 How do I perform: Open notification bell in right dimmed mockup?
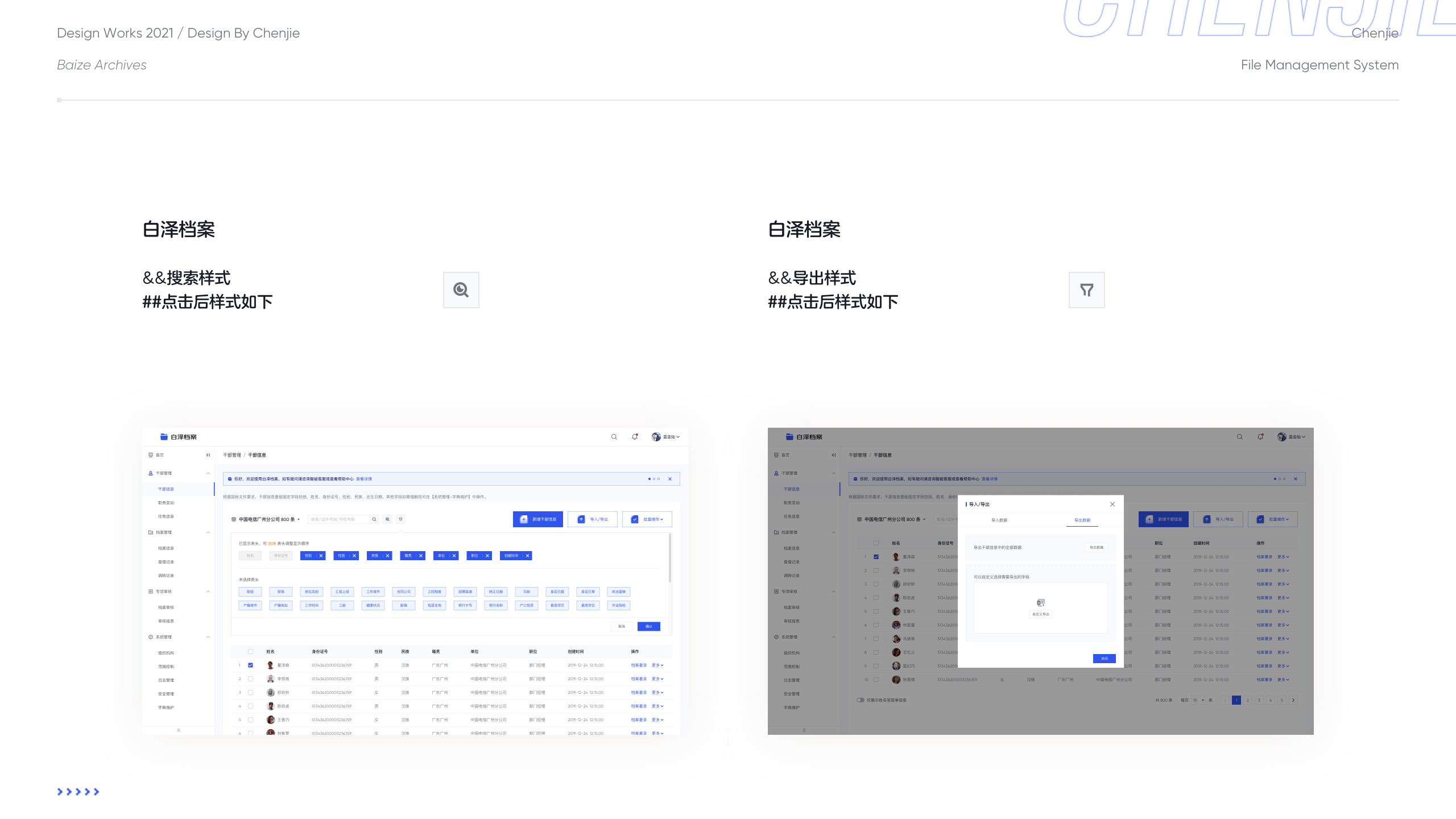coord(1260,437)
